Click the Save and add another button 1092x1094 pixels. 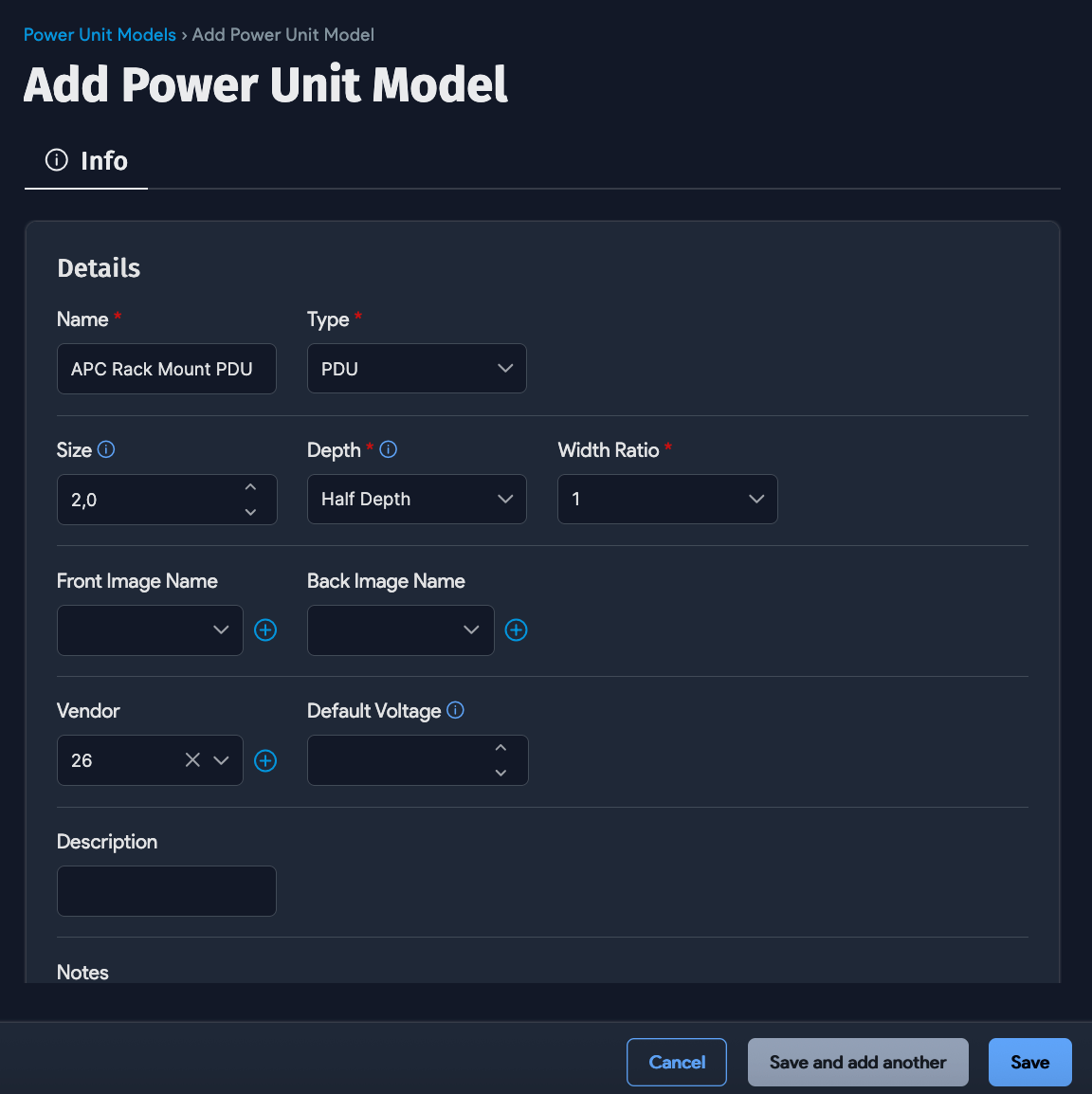click(857, 1062)
